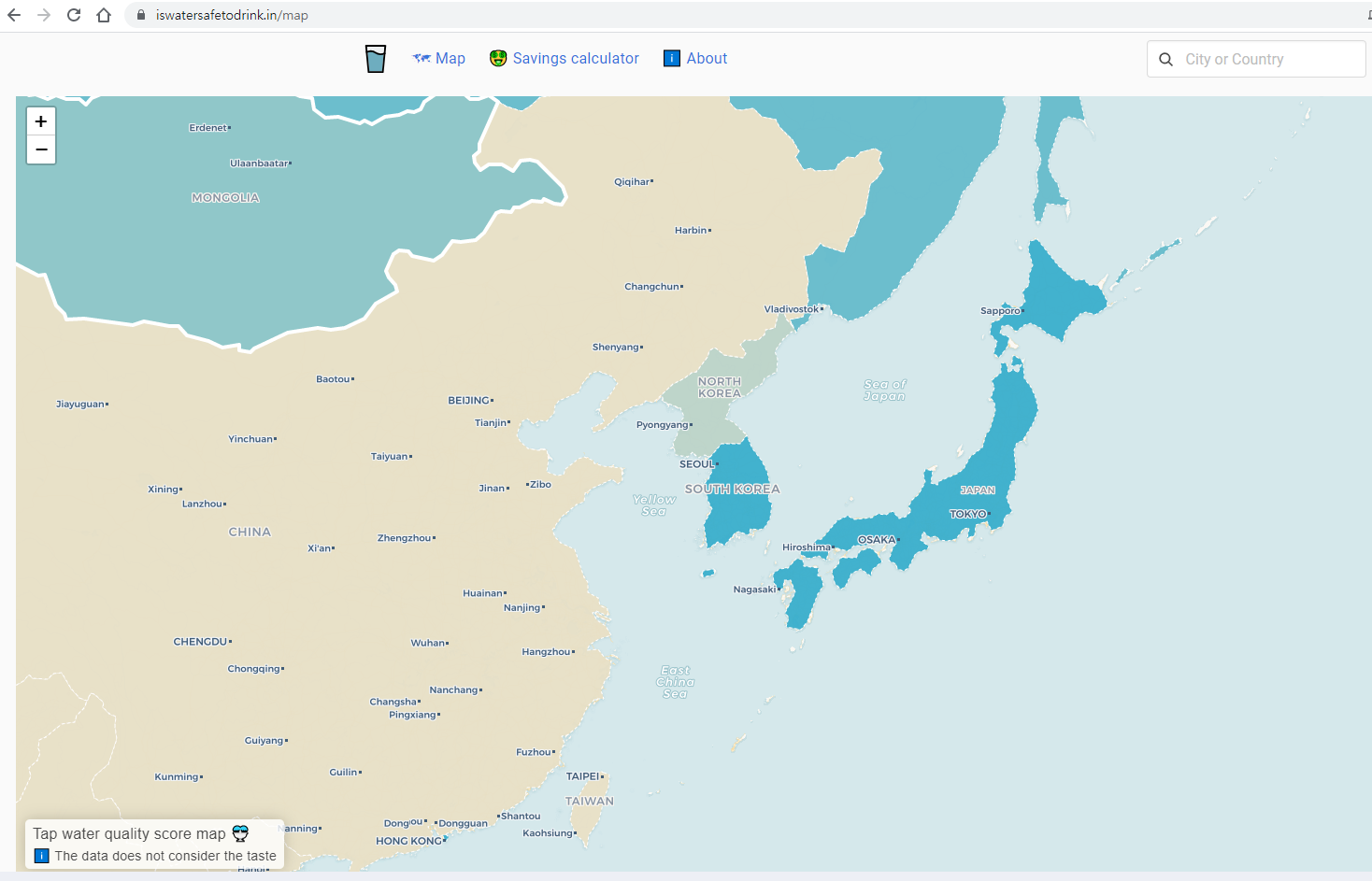Viewport: 1372px width, 881px height.
Task: Click the BEIJING city label
Action: (469, 400)
